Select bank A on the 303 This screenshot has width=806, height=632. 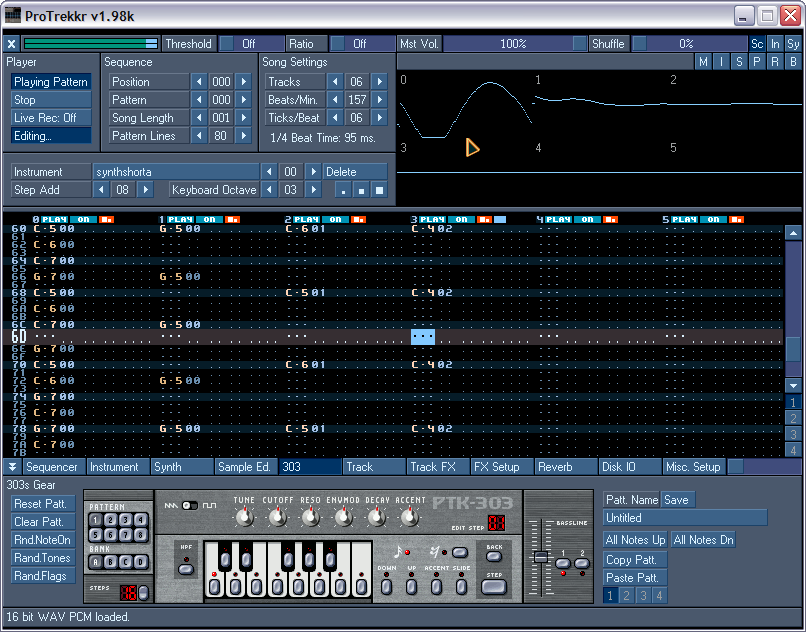(97, 562)
